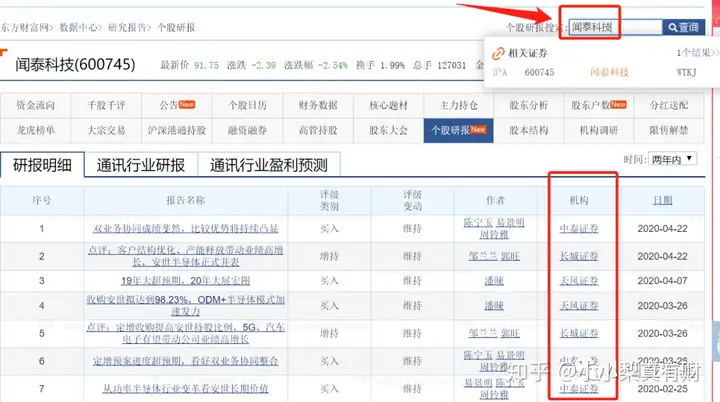The image size is (720, 402).
Task: Sort by the 日期 column header
Action: [662, 200]
